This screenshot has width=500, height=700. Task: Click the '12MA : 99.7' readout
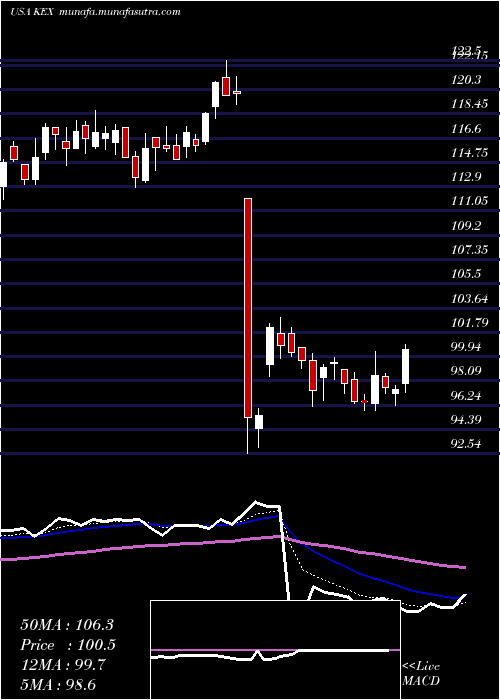click(x=63, y=665)
